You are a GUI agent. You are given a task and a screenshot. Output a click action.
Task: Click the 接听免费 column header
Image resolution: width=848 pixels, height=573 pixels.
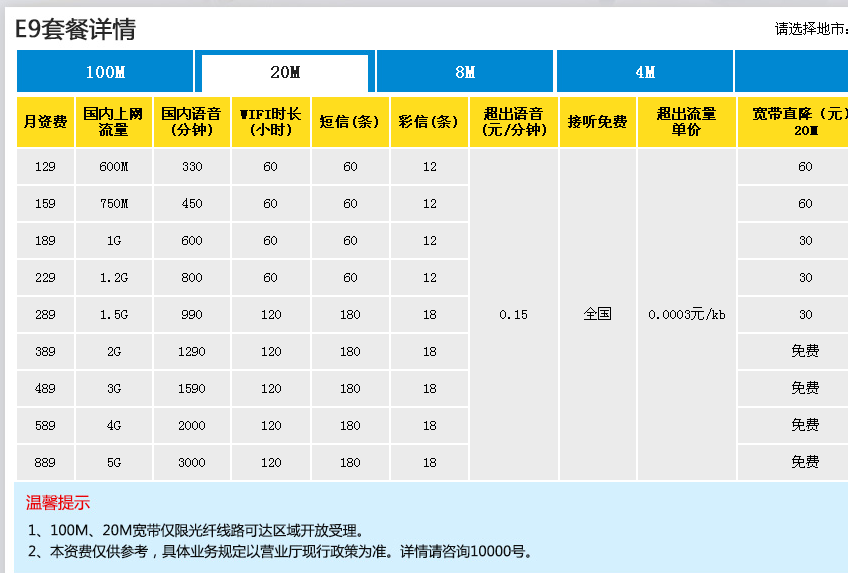pyautogui.click(x=597, y=122)
